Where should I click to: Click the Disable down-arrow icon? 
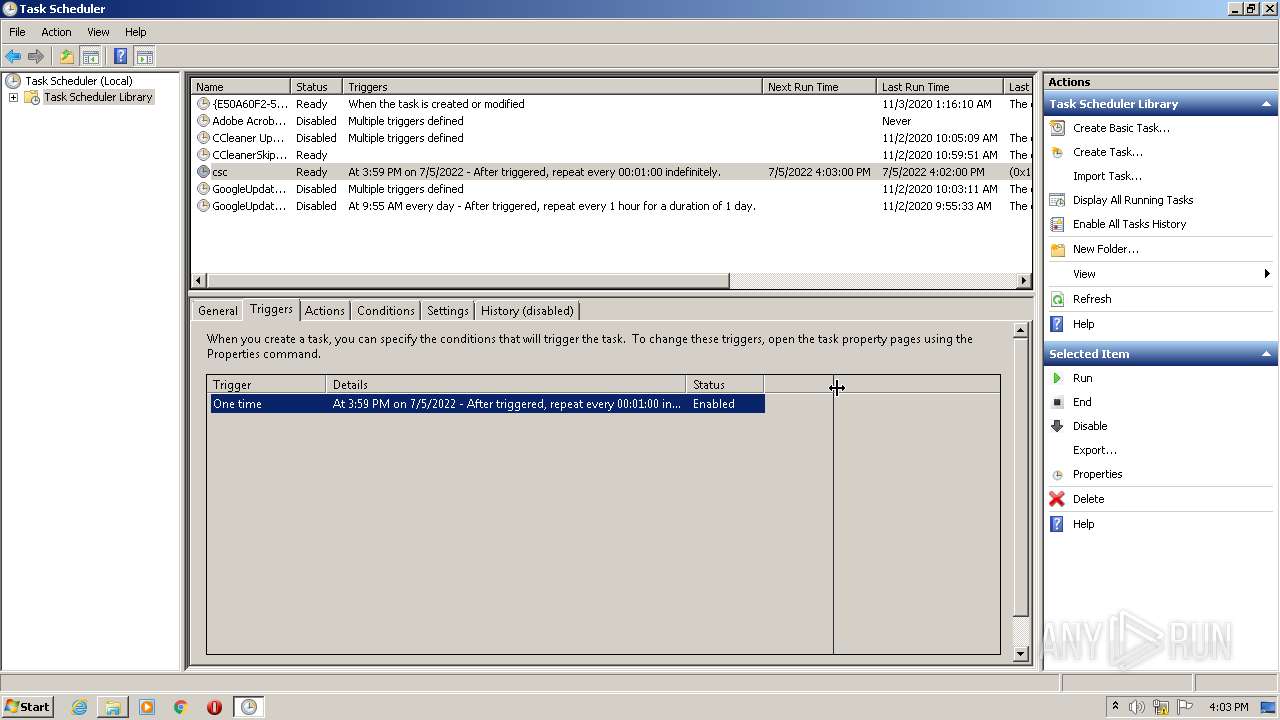tap(1057, 426)
